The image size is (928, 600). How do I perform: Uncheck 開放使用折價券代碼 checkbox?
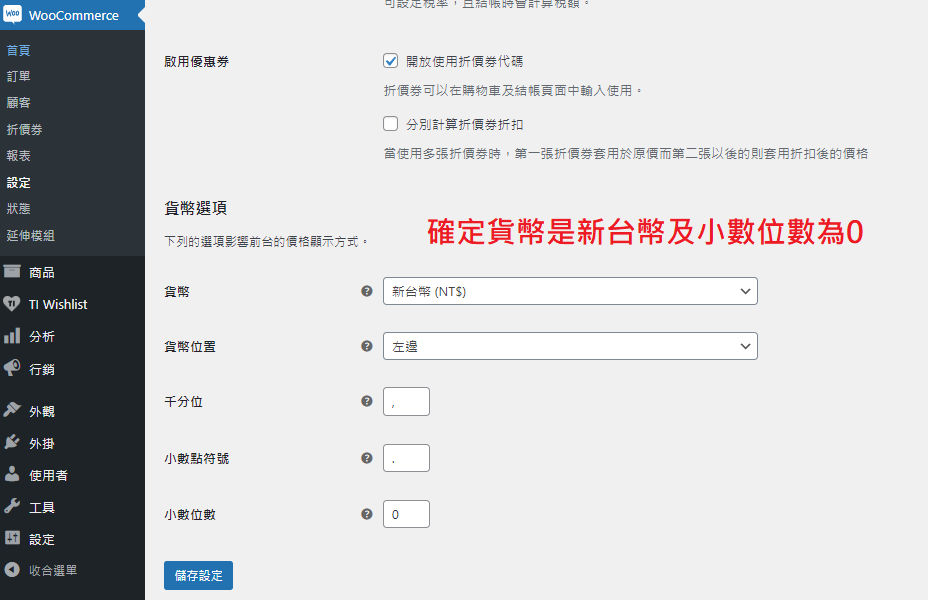coord(391,61)
